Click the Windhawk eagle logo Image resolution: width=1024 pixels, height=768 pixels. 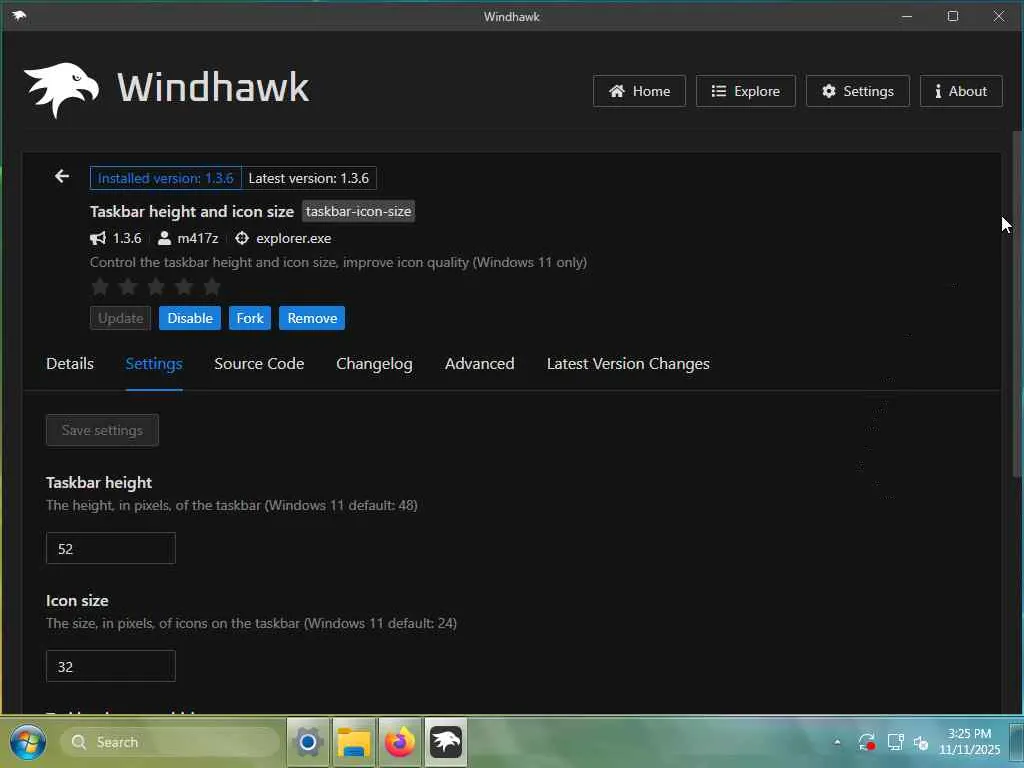pyautogui.click(x=61, y=89)
